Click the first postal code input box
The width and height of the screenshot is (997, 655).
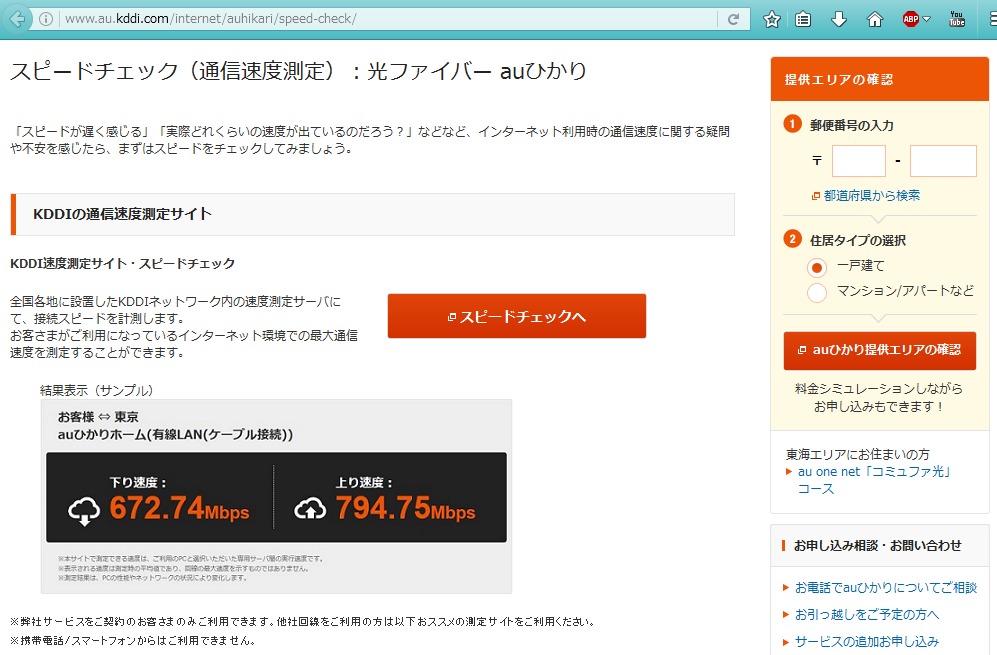pos(858,161)
